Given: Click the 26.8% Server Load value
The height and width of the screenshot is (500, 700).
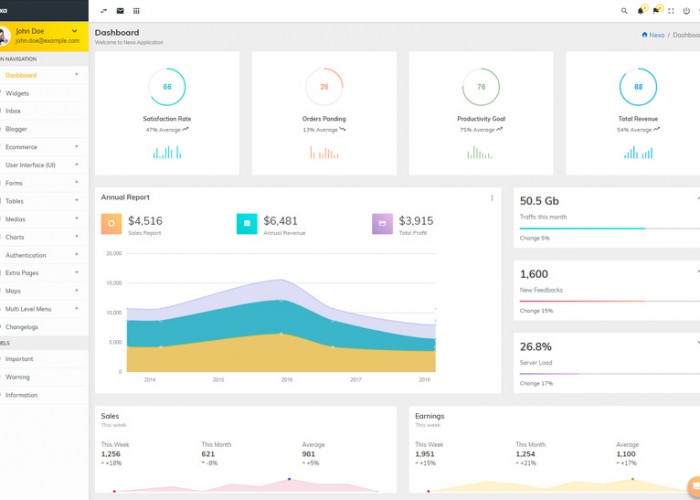Looking at the screenshot, I should (536, 346).
